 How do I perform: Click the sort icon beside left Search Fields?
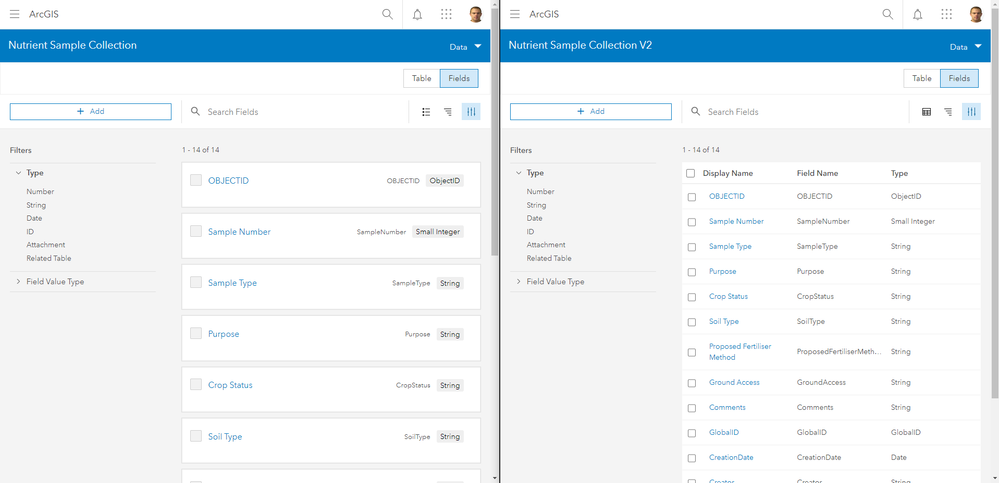tap(448, 112)
